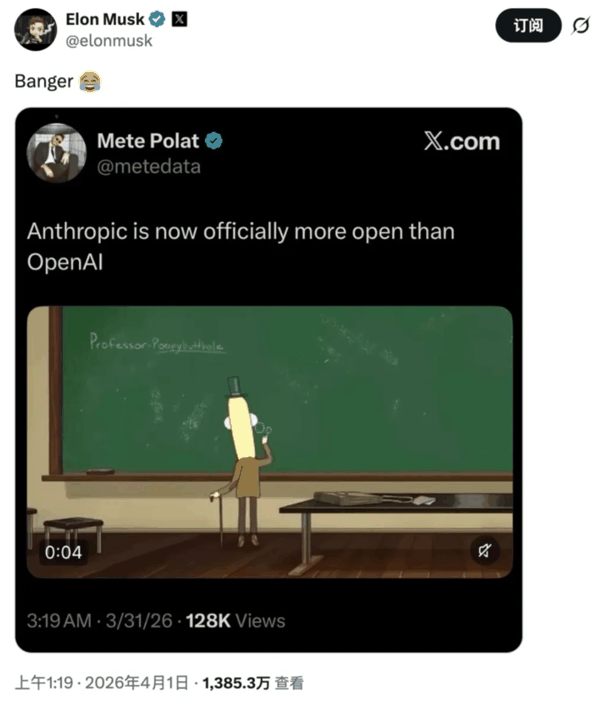
Task: Open quoted text about Anthropic and OpenAI
Action: pyautogui.click(x=241, y=246)
